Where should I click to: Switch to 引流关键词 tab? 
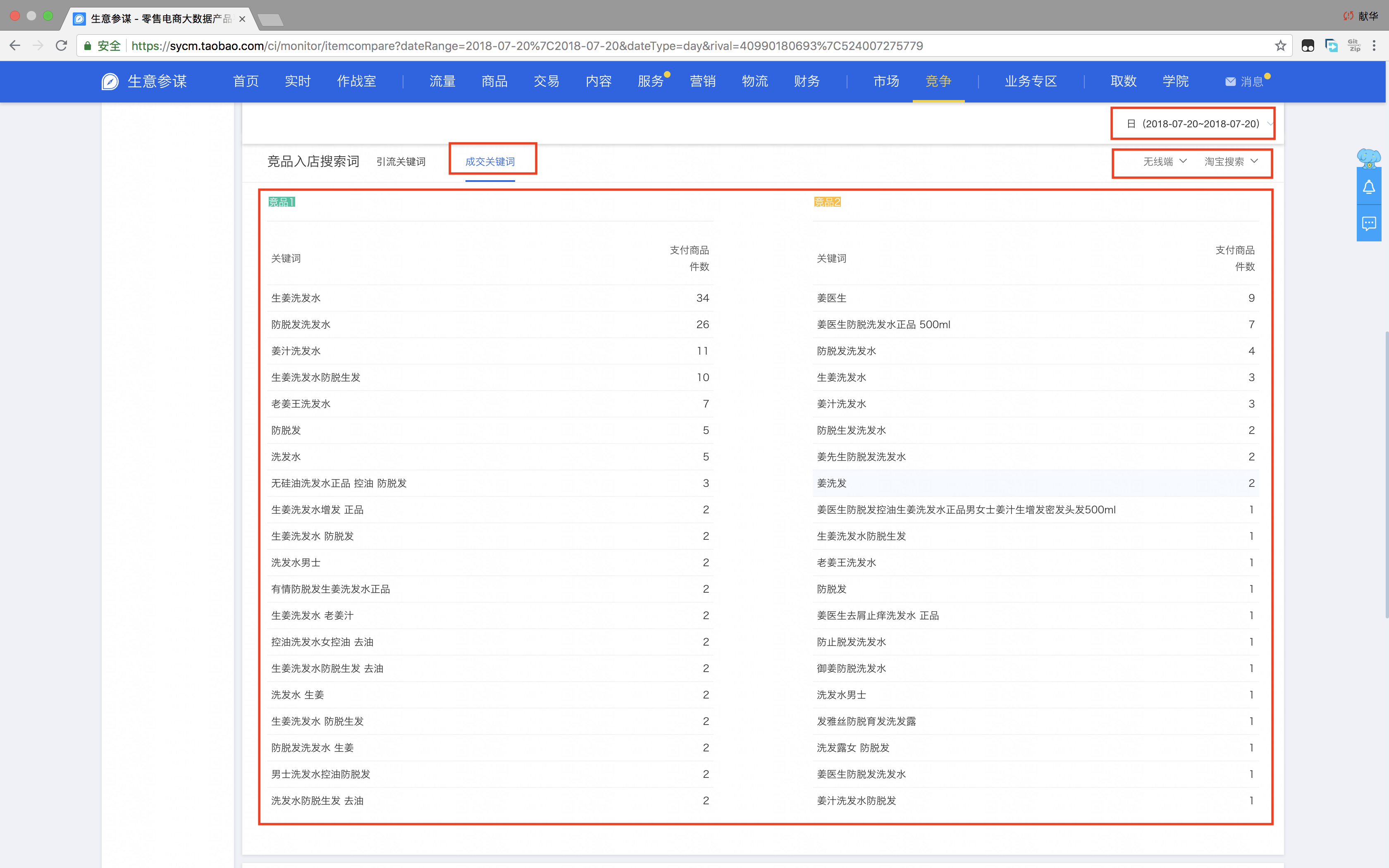click(401, 162)
